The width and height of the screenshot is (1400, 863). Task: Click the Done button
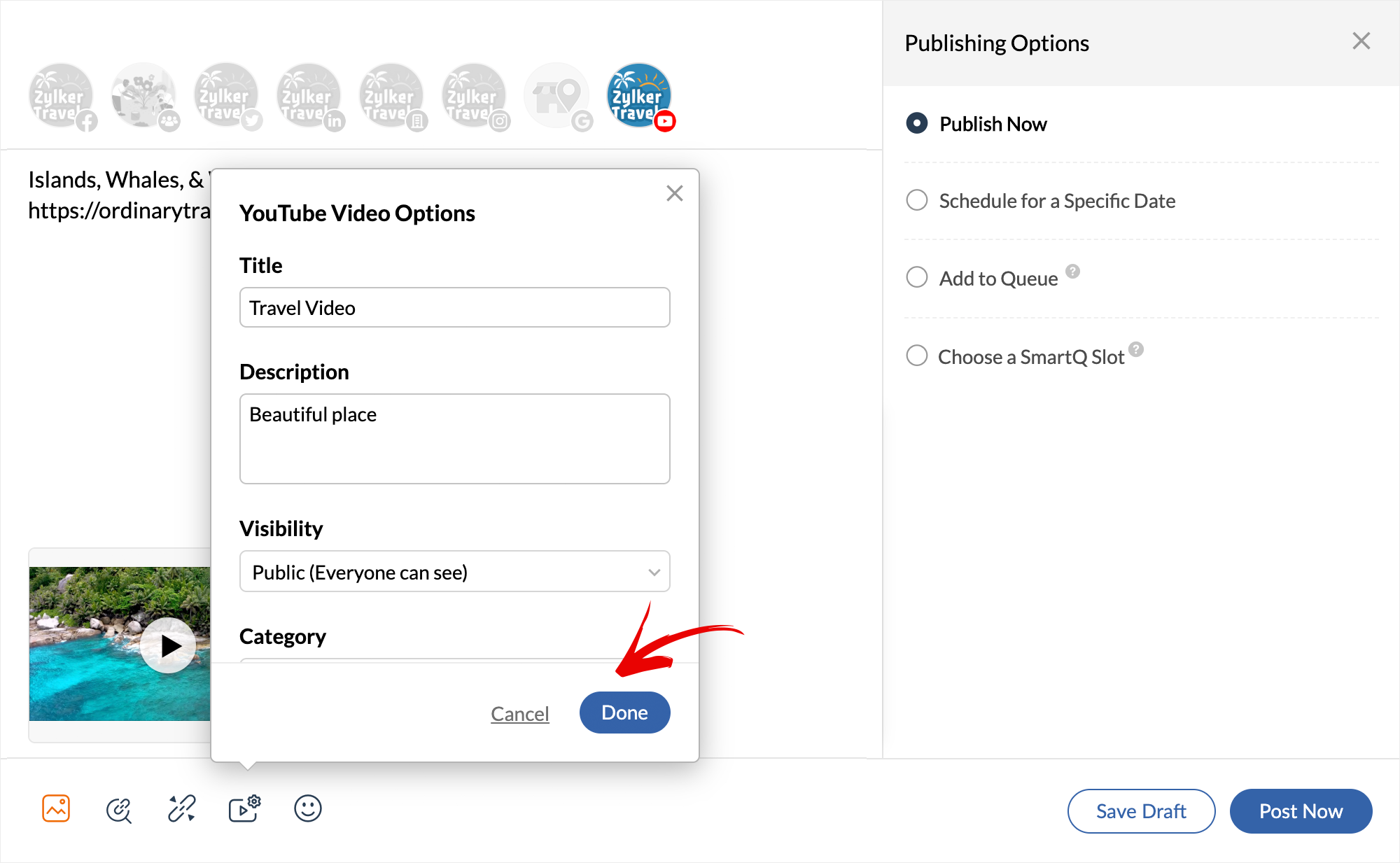(624, 713)
